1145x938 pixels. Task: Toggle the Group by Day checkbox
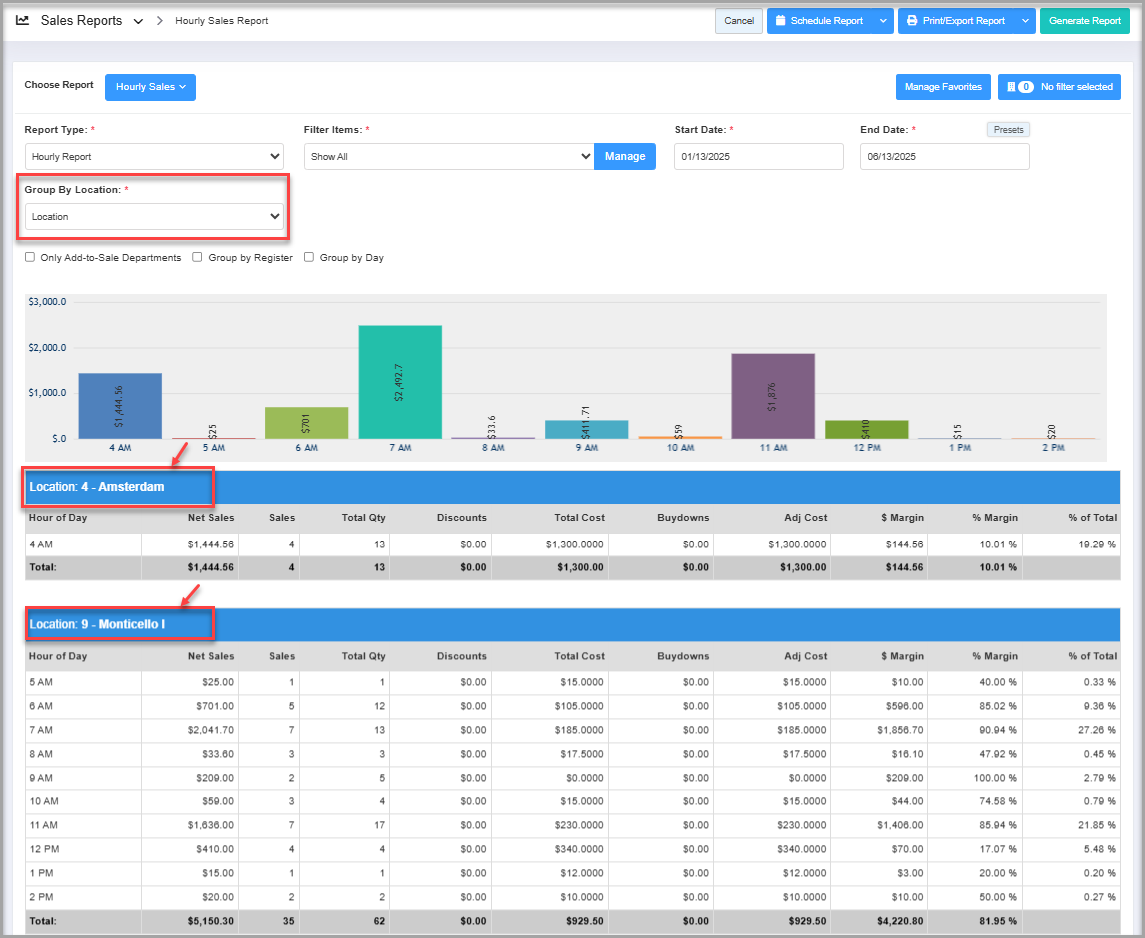[x=309, y=257]
